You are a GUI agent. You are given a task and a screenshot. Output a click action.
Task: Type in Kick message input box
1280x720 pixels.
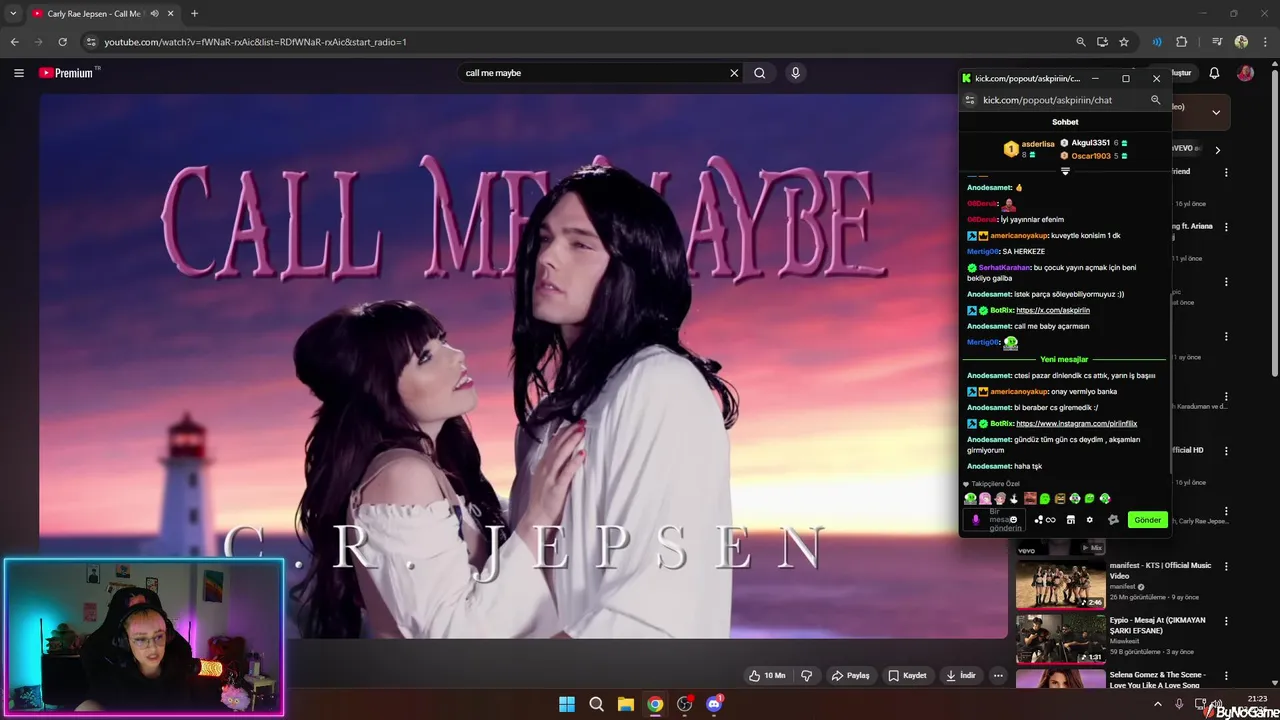click(994, 519)
